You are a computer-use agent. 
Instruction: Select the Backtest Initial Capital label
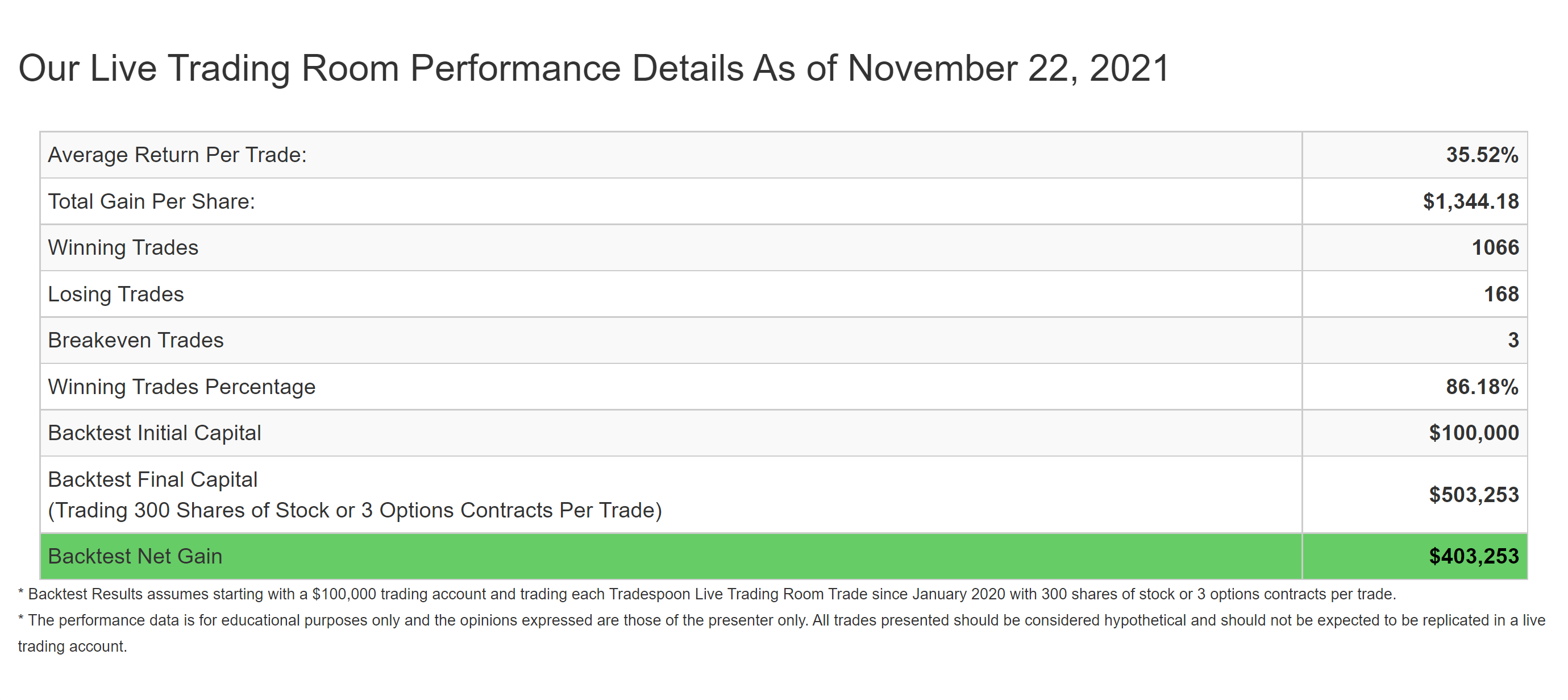pyautogui.click(x=155, y=433)
